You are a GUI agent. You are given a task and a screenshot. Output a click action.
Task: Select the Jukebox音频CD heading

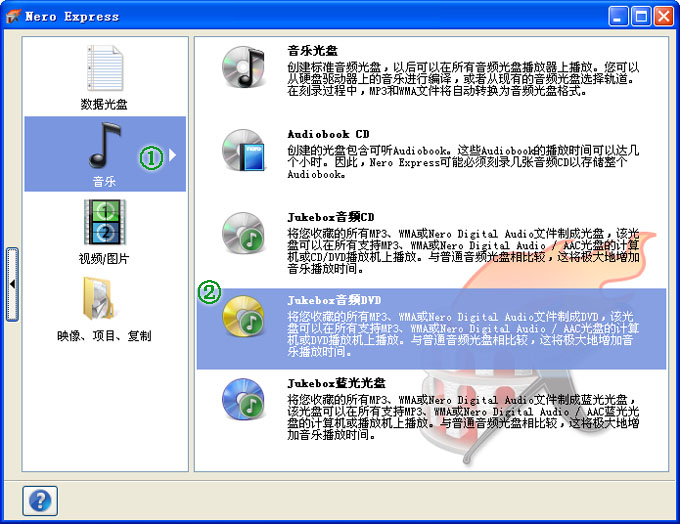[x=331, y=216]
